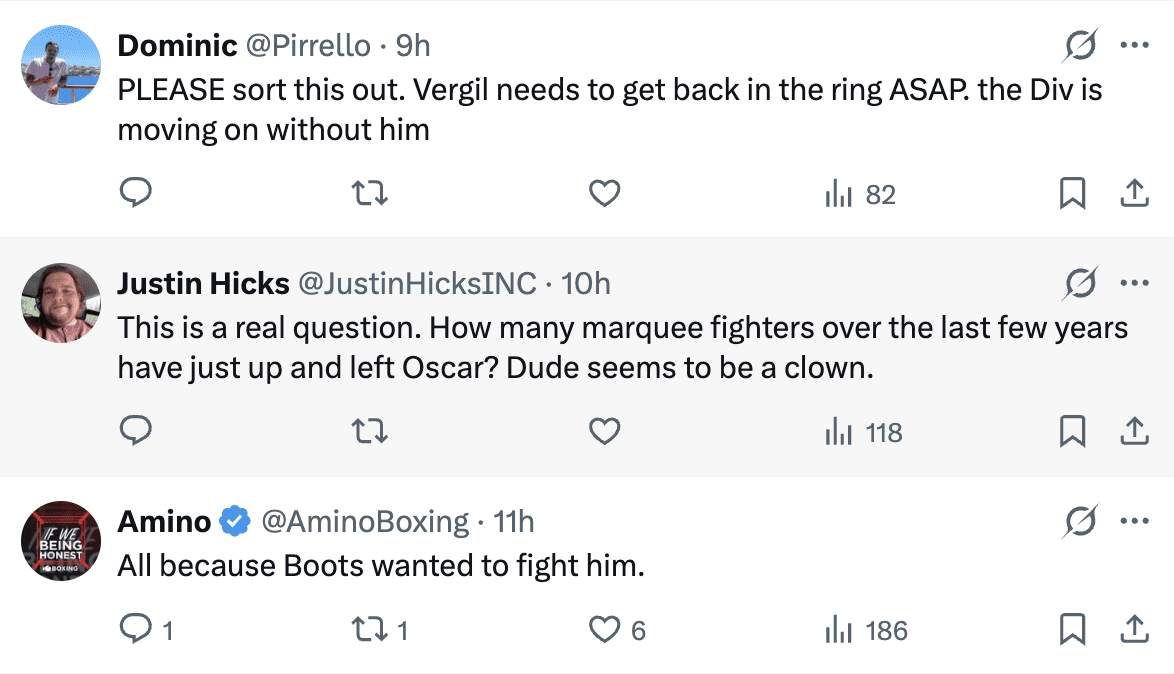Open more options on Dominic's tweet
Viewport: 1174px width, 674px height.
1134,45
